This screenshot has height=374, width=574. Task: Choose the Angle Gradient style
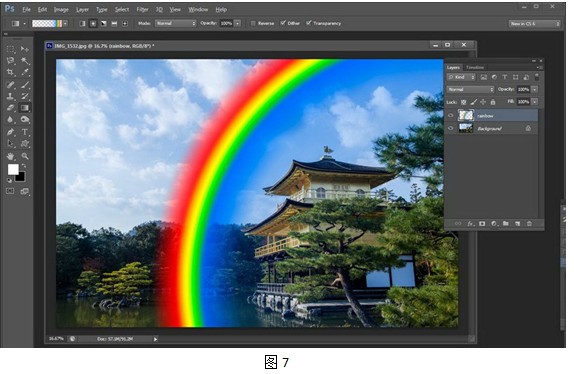point(104,23)
